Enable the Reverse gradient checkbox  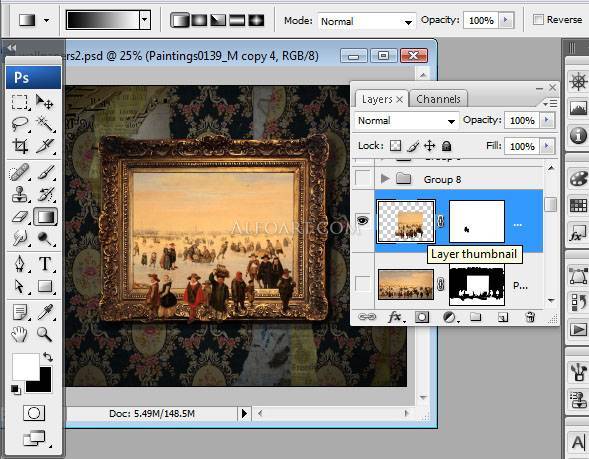pos(538,19)
